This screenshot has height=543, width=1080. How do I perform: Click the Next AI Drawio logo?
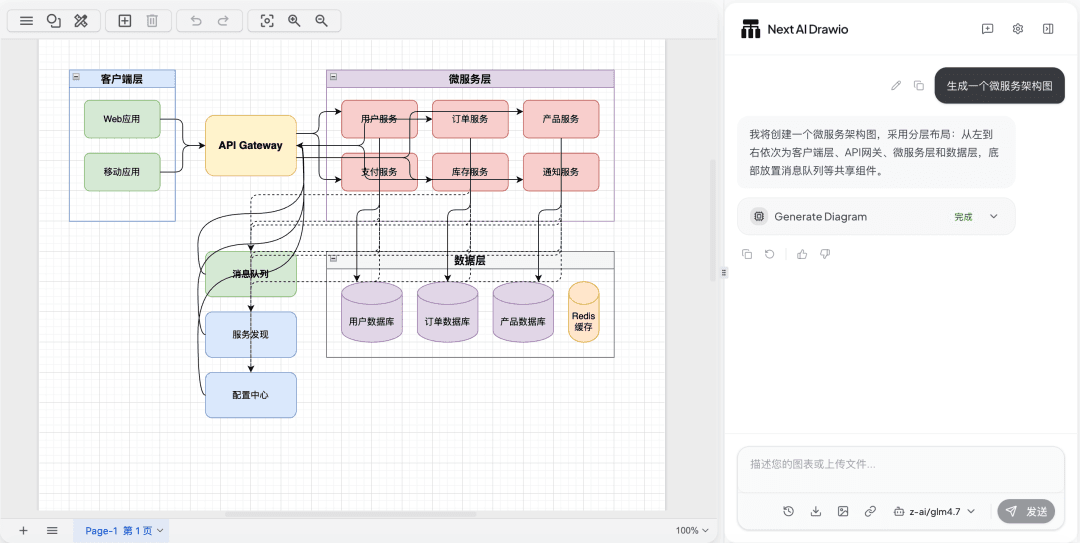[750, 30]
